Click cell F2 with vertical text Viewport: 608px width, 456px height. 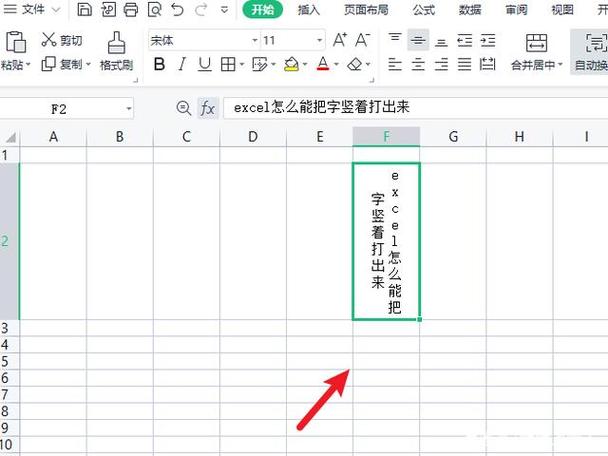(x=386, y=241)
